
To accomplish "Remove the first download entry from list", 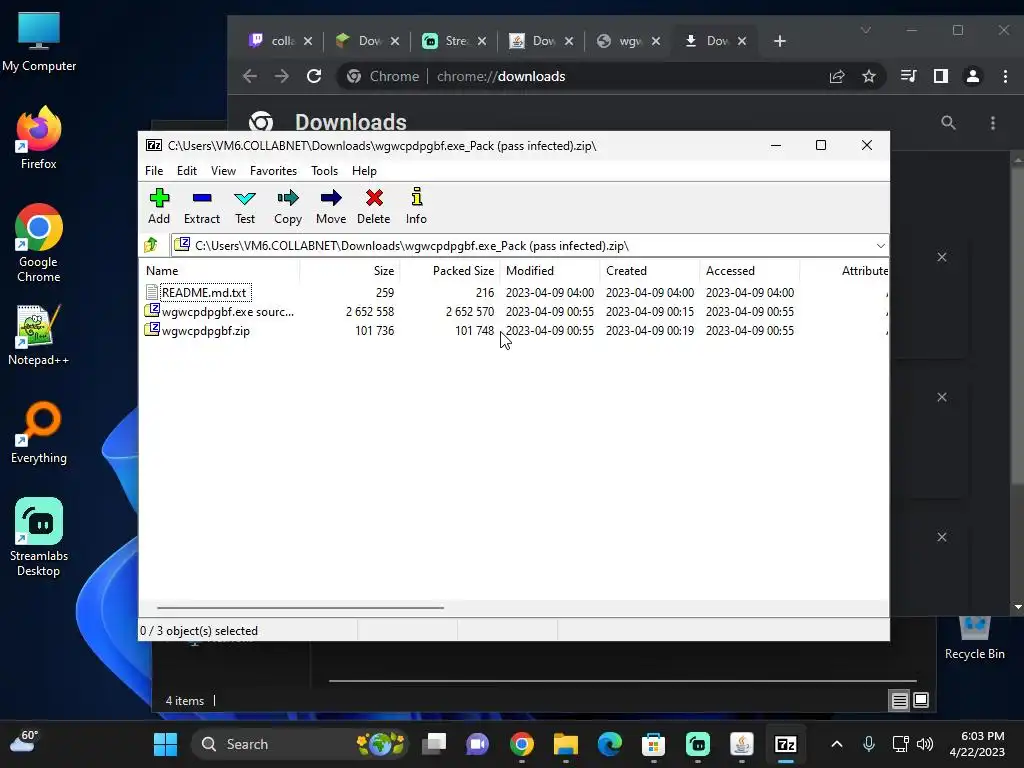I will point(942,257).
